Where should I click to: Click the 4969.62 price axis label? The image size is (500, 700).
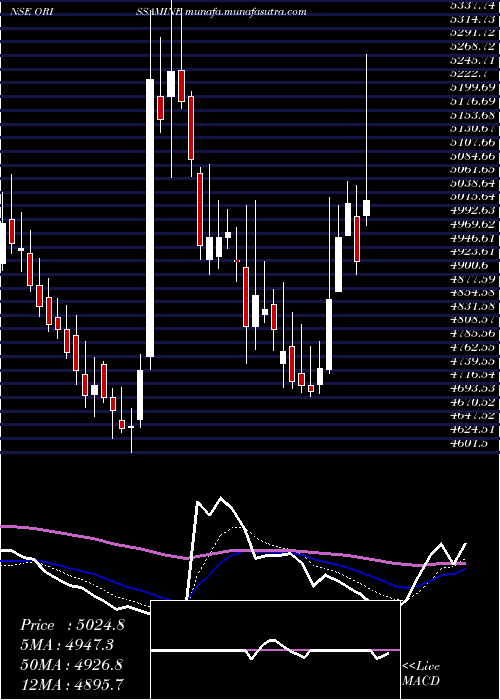(x=471, y=225)
